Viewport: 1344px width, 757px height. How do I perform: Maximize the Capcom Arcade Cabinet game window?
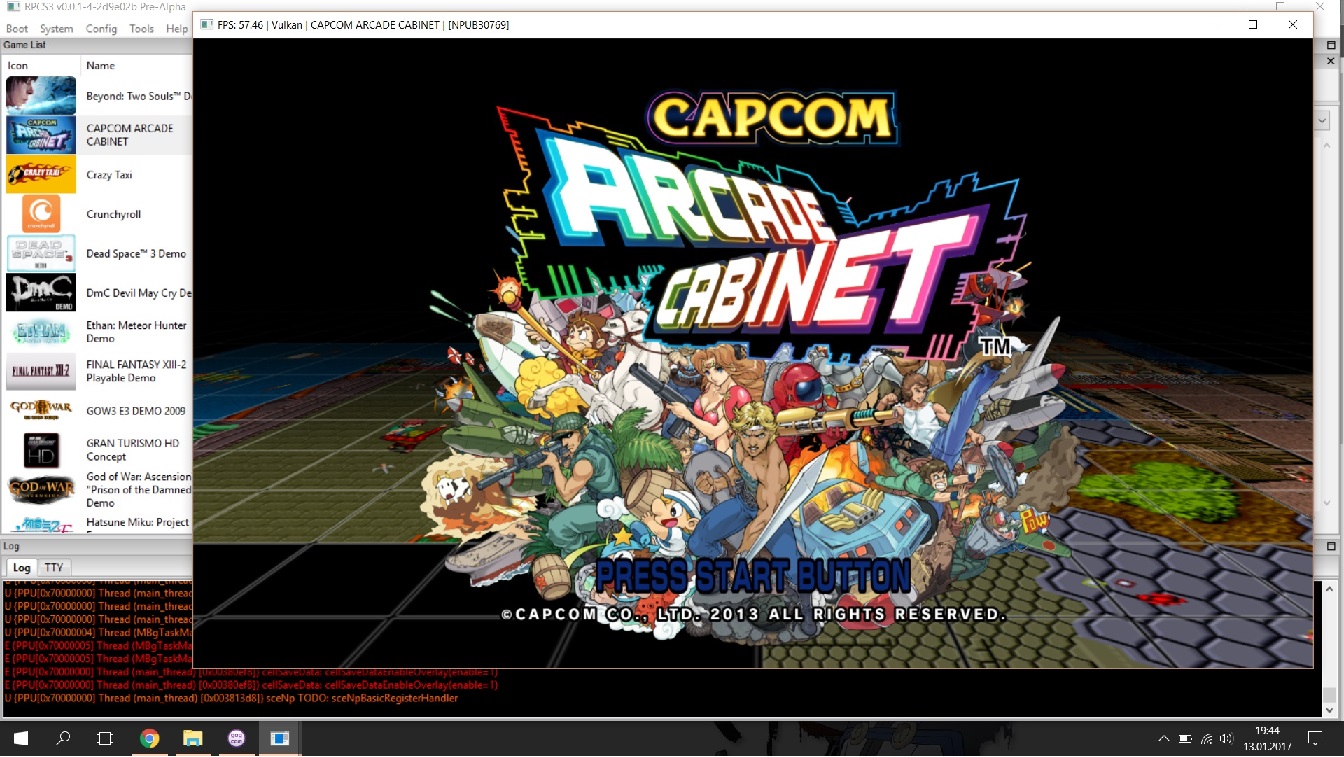point(1253,24)
